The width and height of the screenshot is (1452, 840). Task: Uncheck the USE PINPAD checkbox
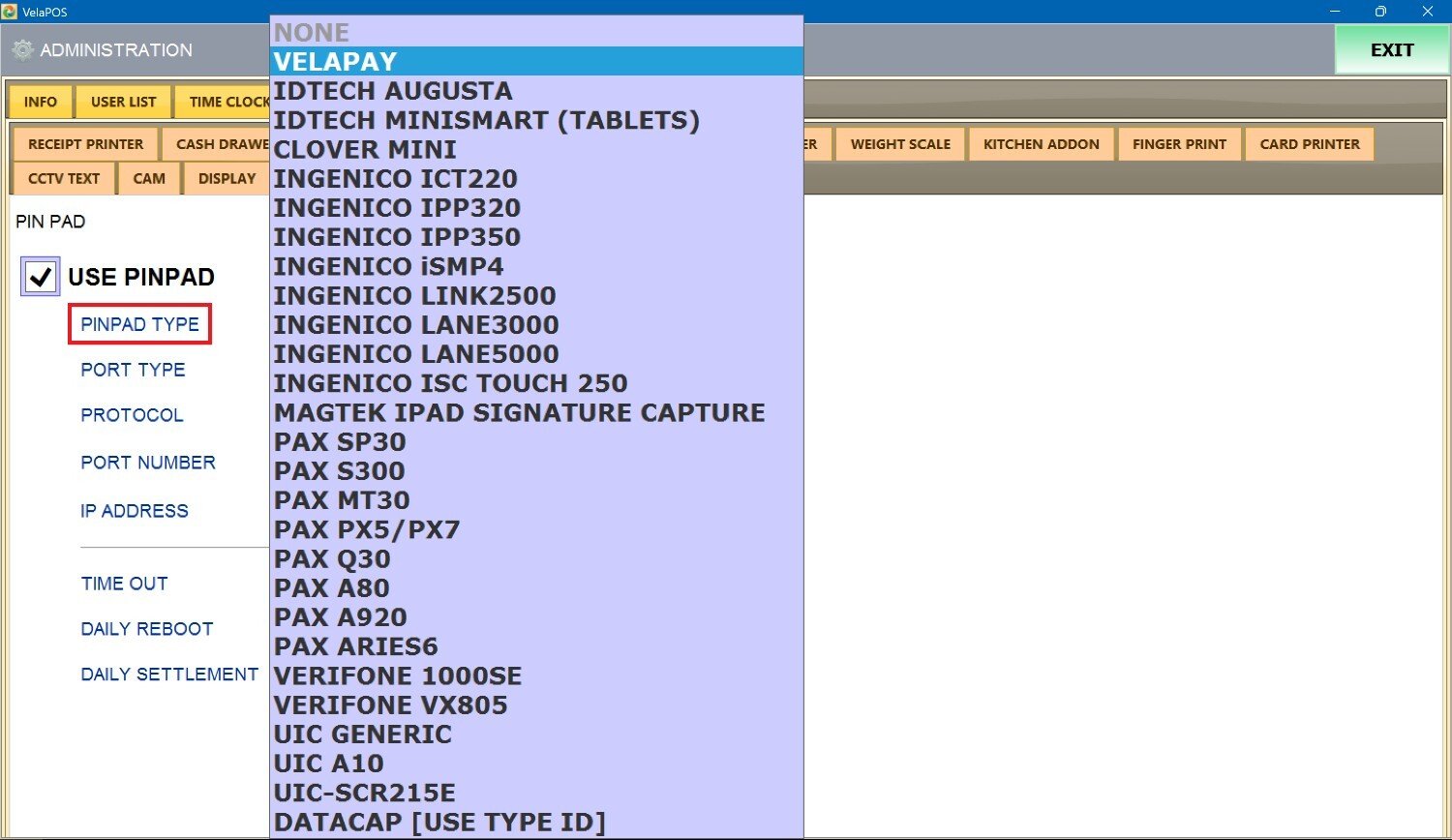[41, 277]
